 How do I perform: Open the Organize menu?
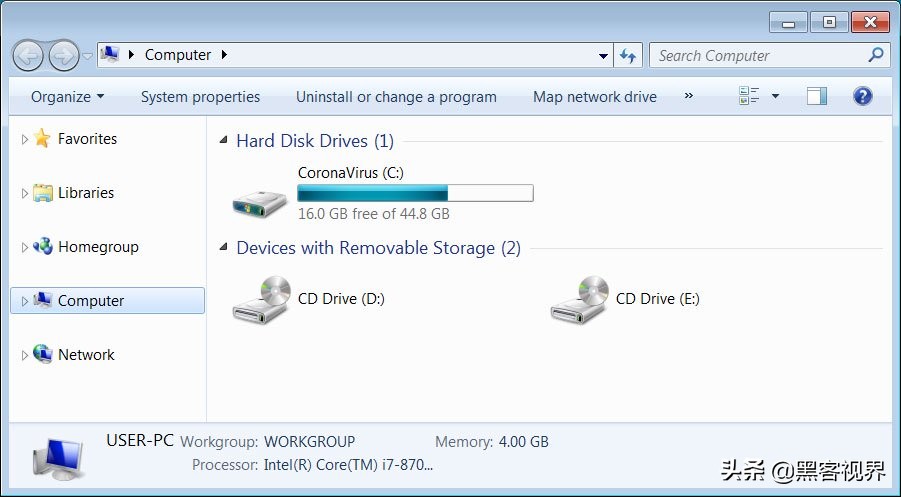pyautogui.click(x=67, y=97)
